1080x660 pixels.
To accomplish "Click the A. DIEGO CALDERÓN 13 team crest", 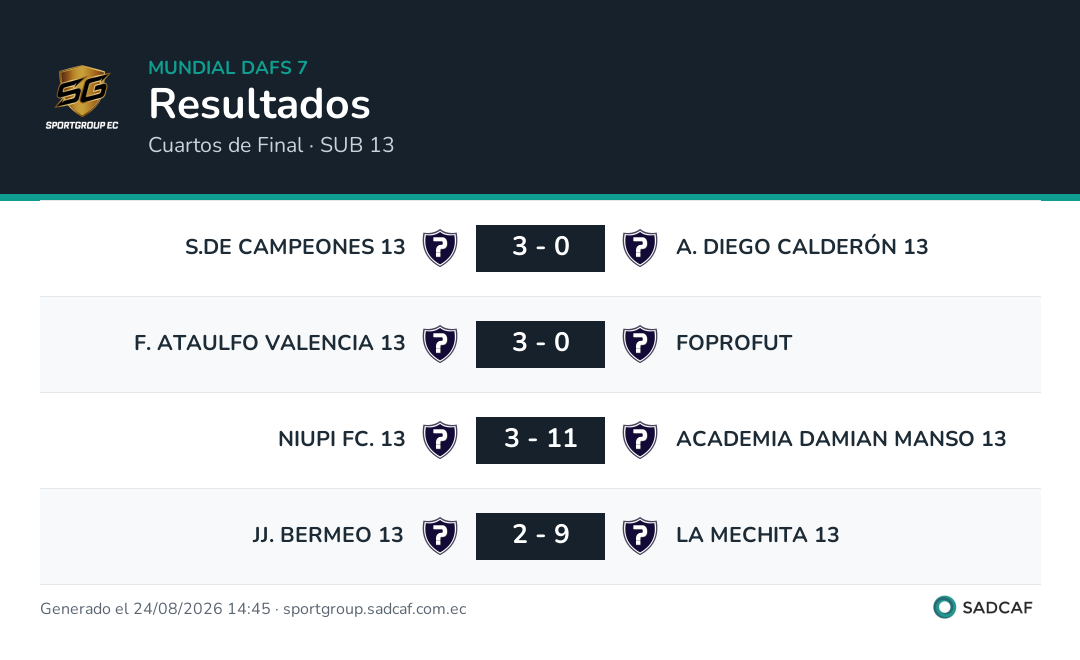I will point(640,248).
